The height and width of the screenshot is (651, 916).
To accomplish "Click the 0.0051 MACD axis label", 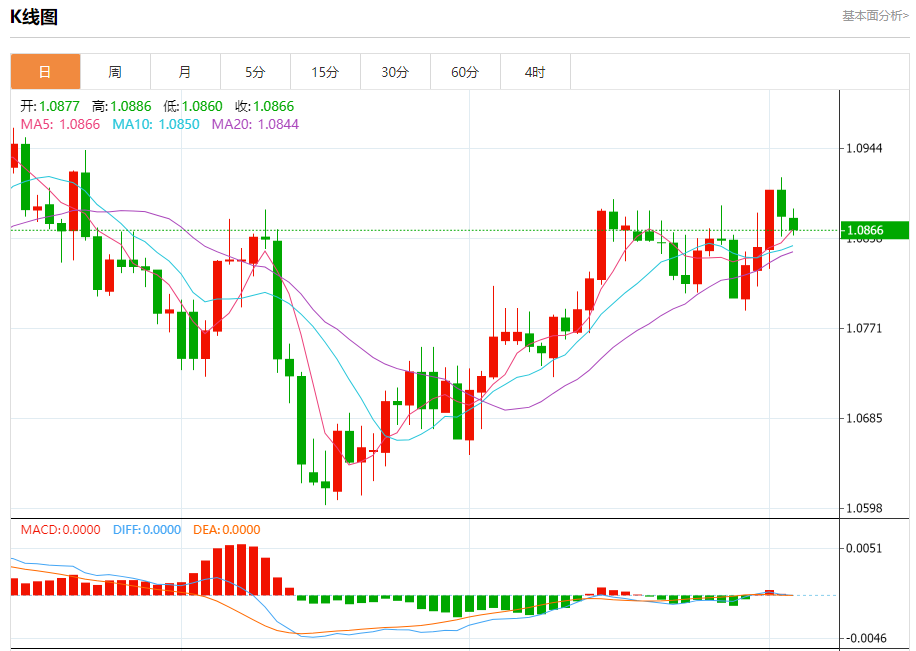I will click(864, 548).
